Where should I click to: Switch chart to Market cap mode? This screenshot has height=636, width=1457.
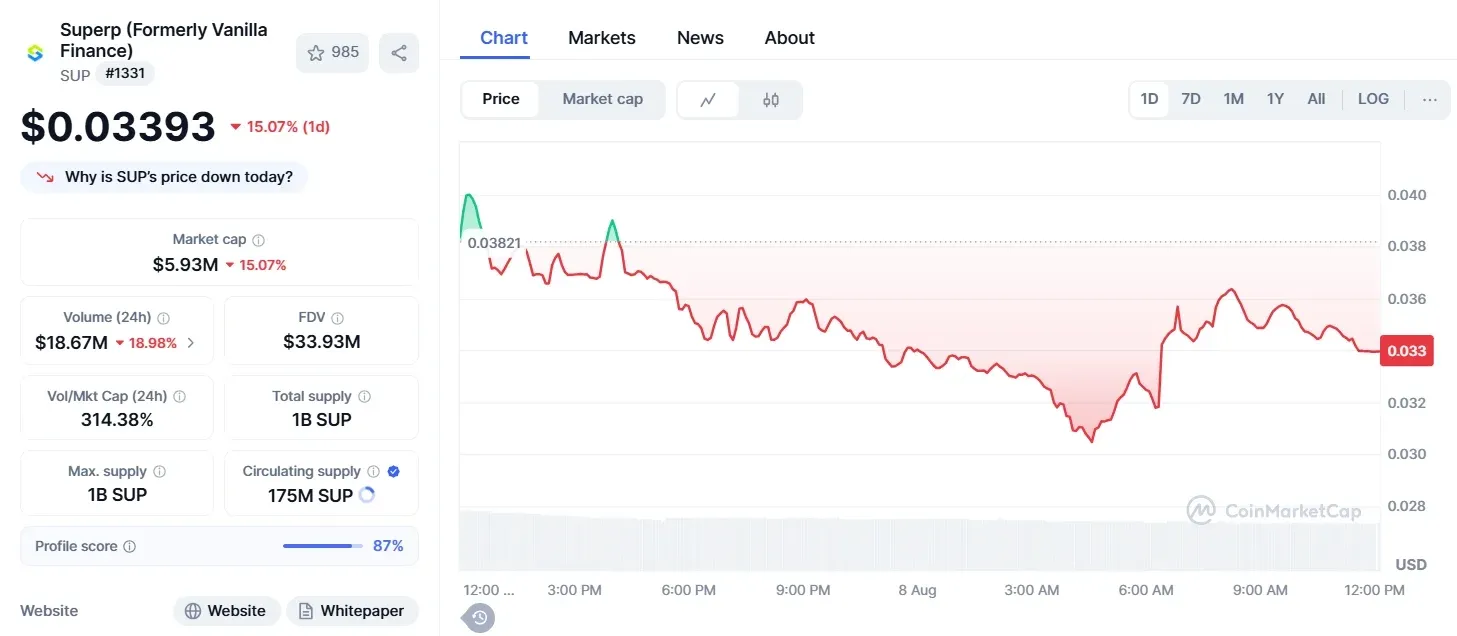(602, 99)
